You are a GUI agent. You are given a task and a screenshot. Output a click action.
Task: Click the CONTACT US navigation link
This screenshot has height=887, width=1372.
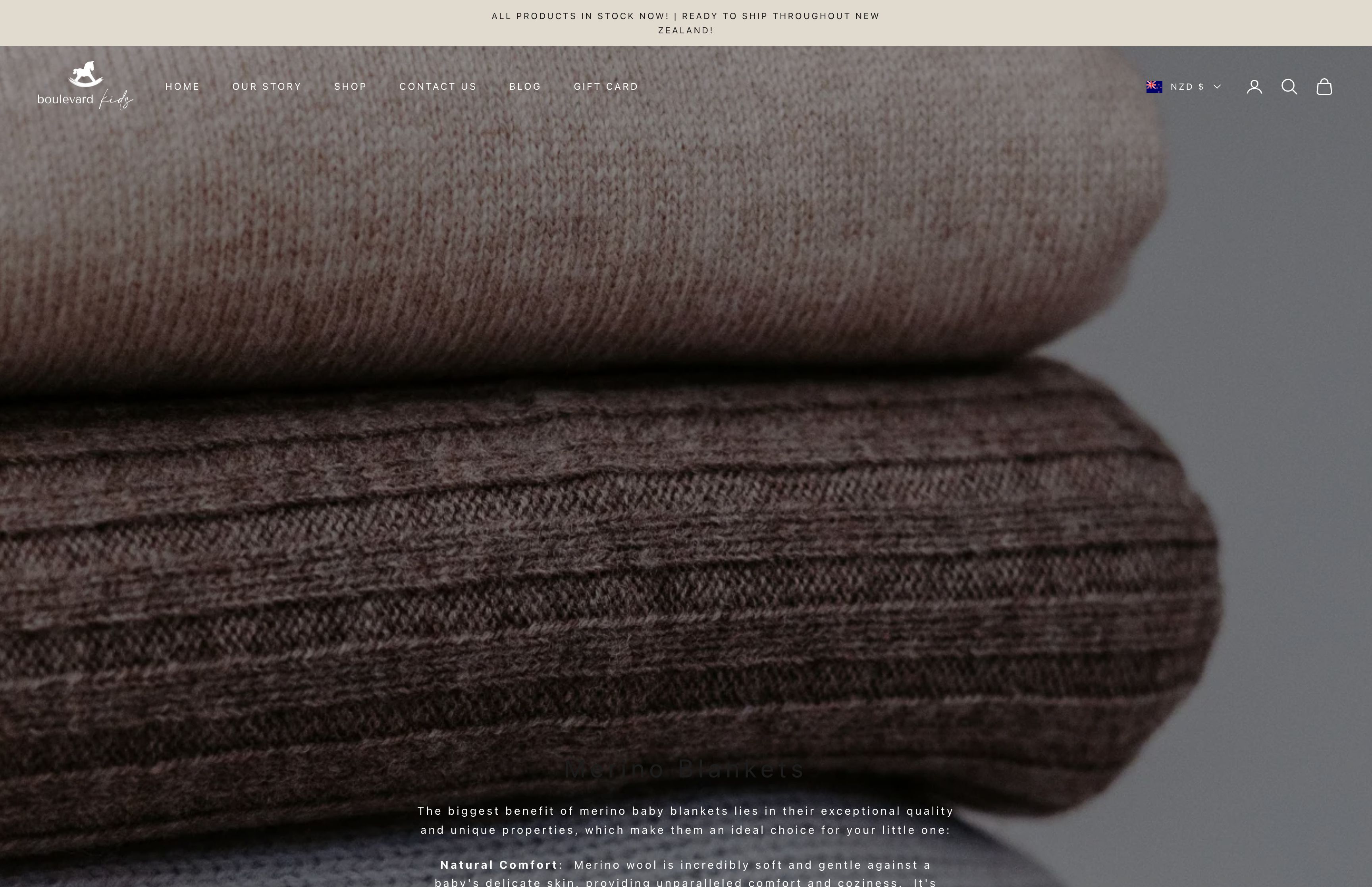pos(437,87)
